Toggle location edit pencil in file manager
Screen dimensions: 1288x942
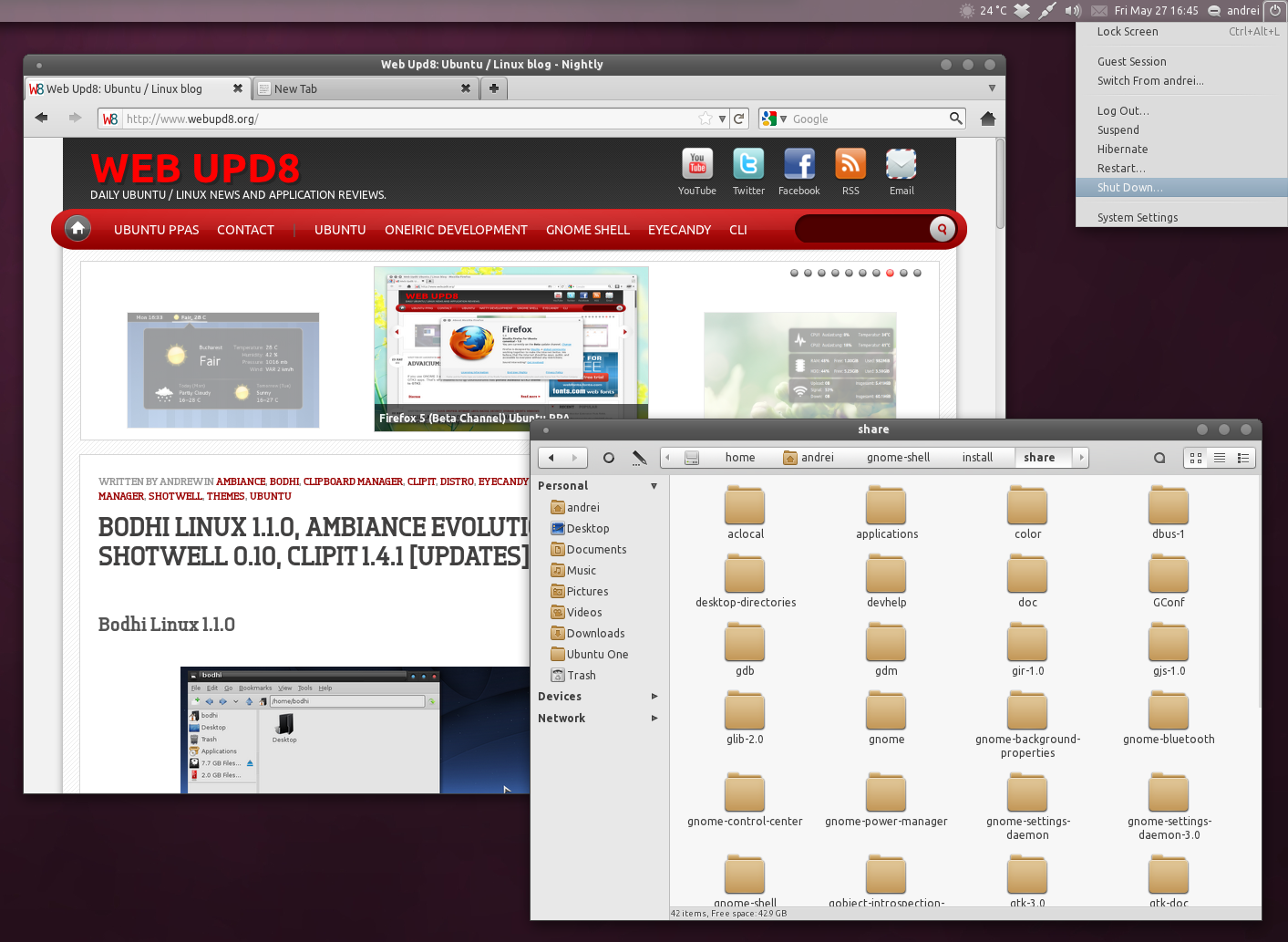pyautogui.click(x=639, y=458)
